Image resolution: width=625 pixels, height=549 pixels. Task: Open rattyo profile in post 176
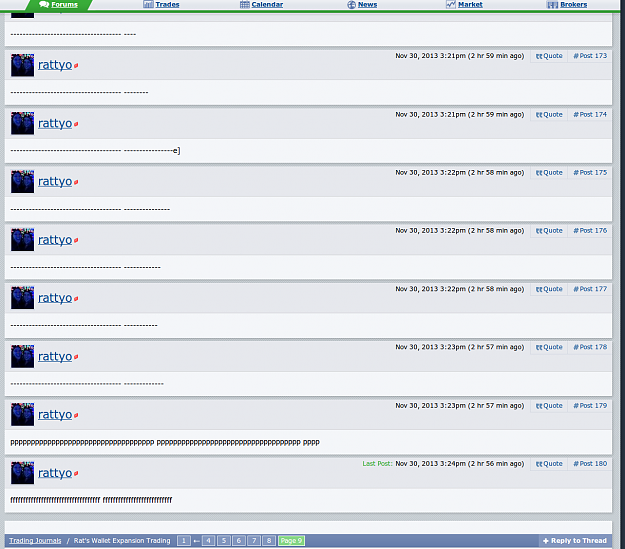(55, 240)
